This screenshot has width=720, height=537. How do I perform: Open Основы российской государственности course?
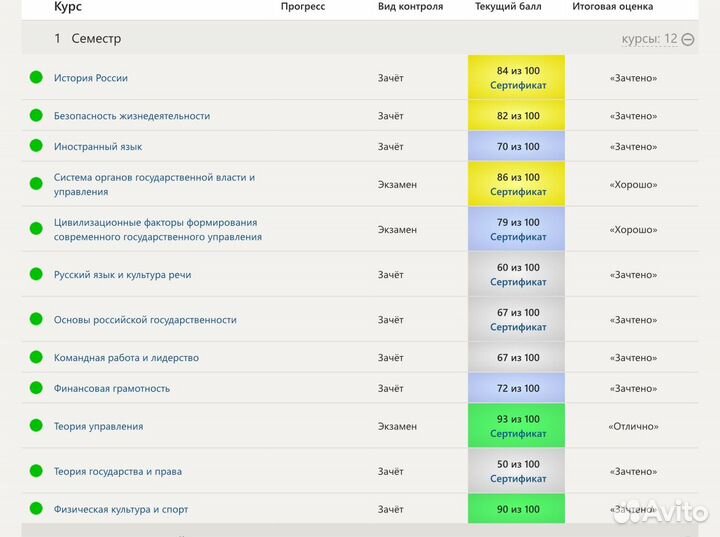[x=145, y=320]
